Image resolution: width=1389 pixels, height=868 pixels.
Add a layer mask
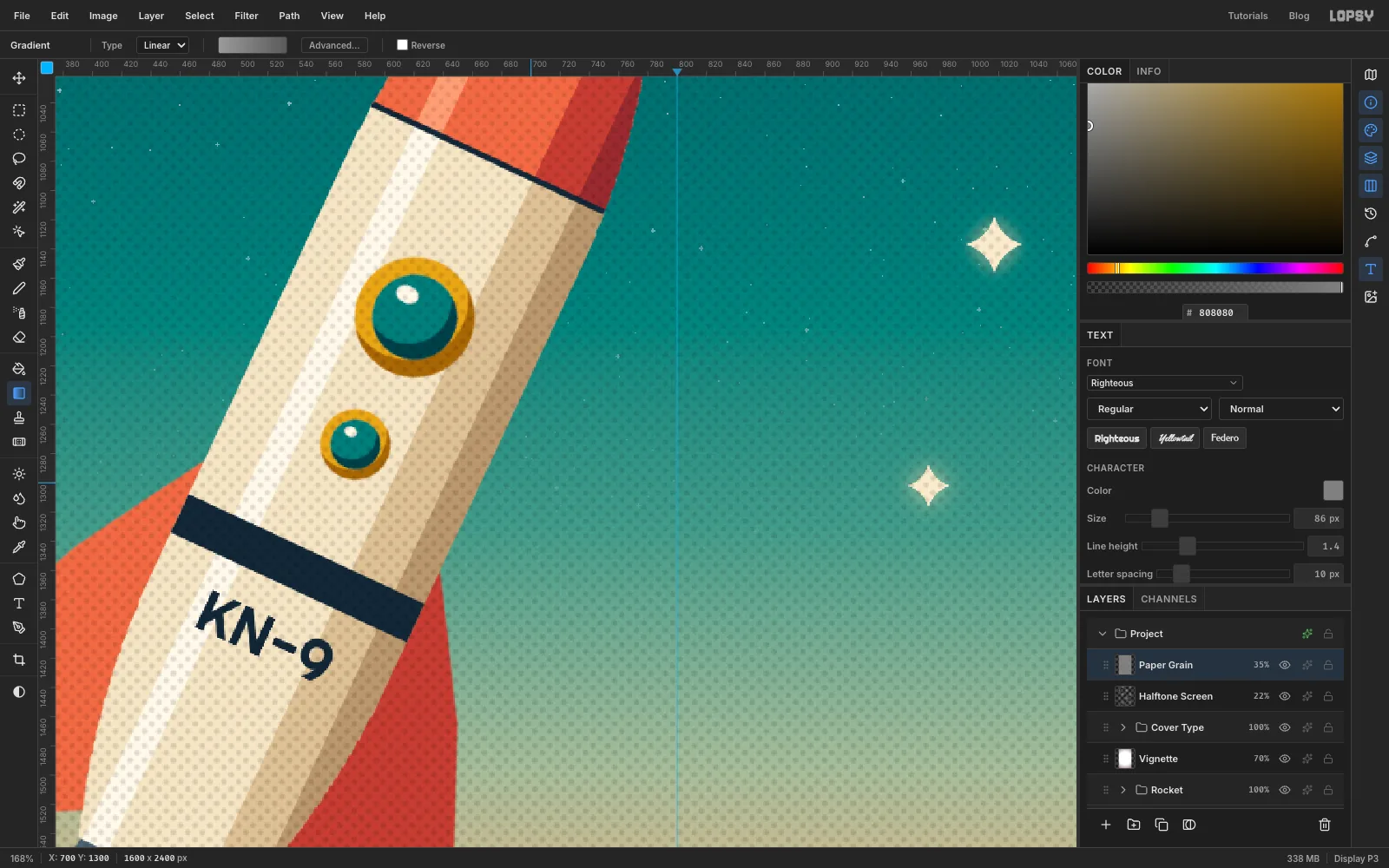point(1189,825)
